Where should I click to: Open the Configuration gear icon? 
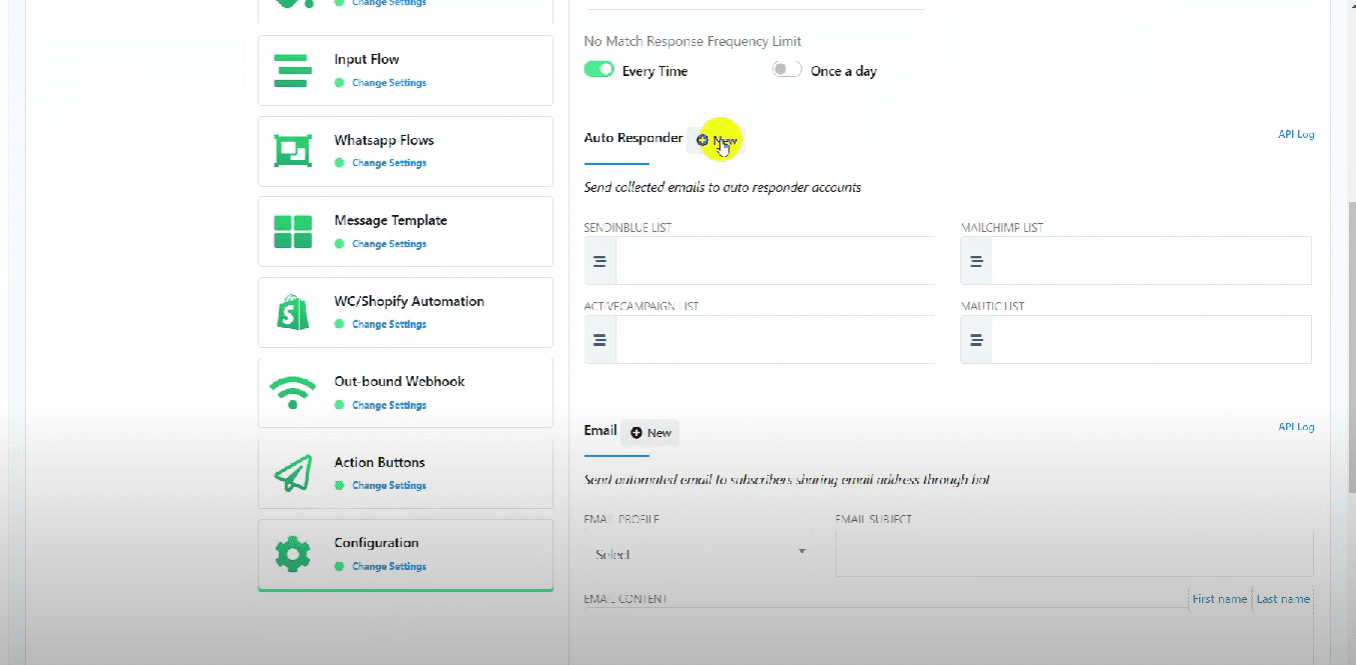[292, 554]
